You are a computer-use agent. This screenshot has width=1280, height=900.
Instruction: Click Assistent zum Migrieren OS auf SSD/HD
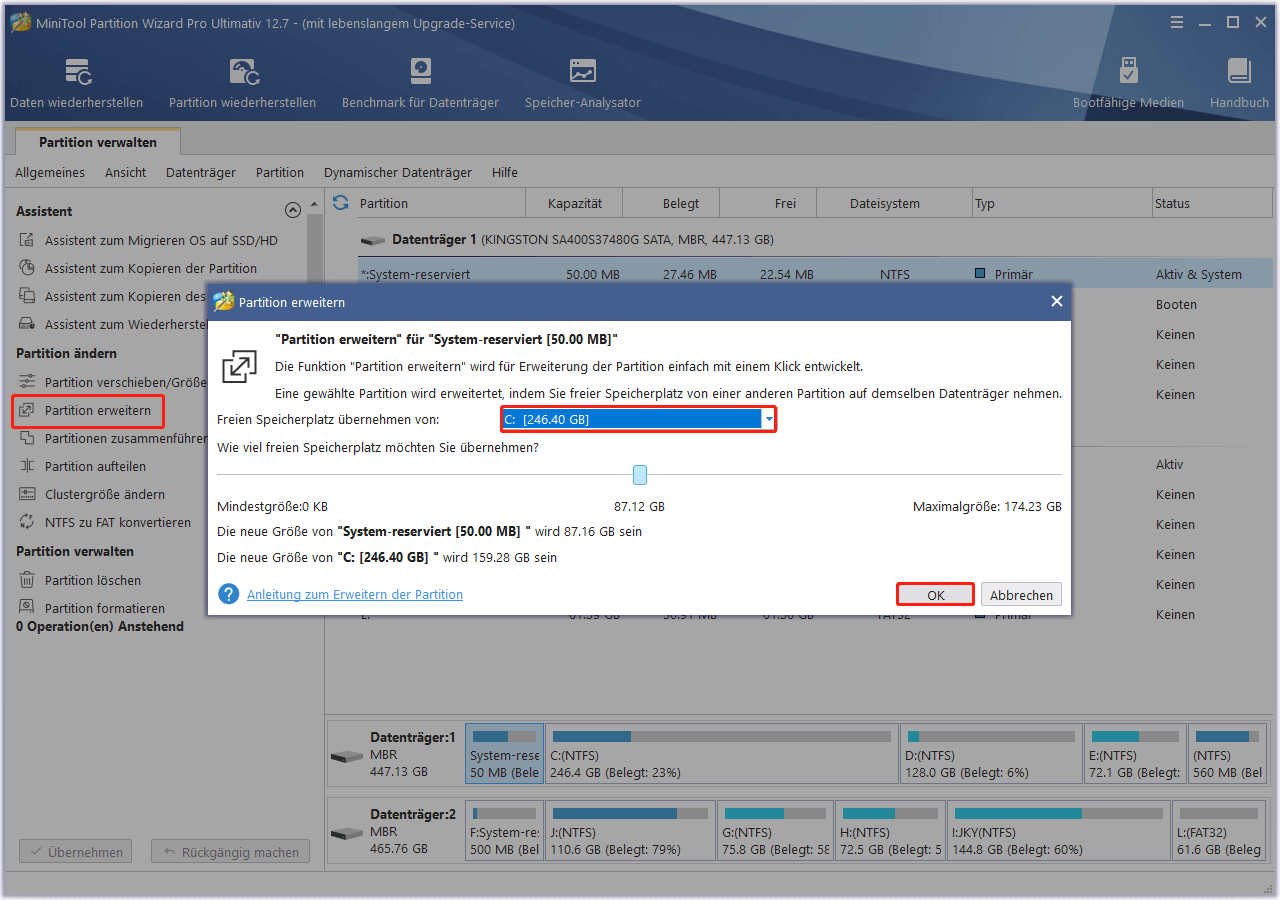coord(161,240)
